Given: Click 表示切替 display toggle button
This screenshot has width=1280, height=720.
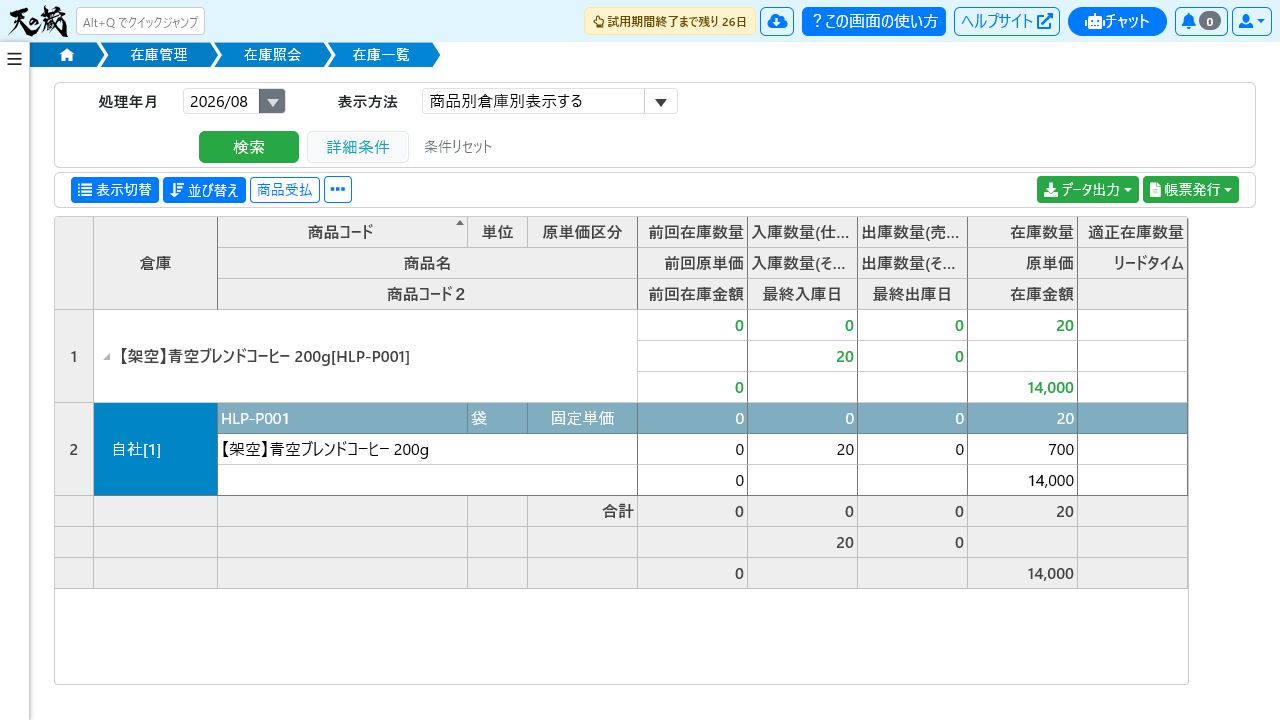Looking at the screenshot, I should (x=115, y=189).
